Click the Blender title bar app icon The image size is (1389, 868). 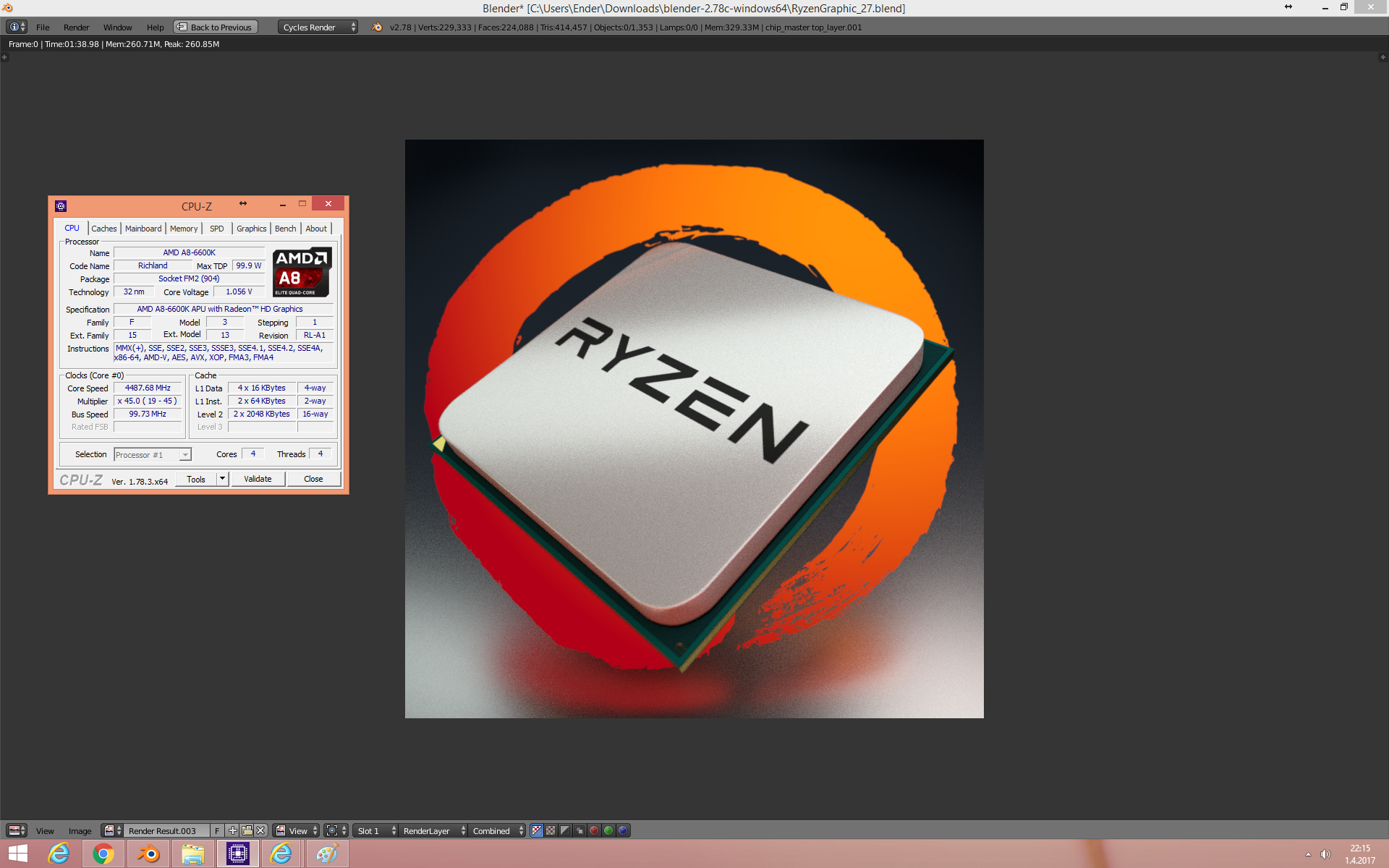tap(7, 8)
